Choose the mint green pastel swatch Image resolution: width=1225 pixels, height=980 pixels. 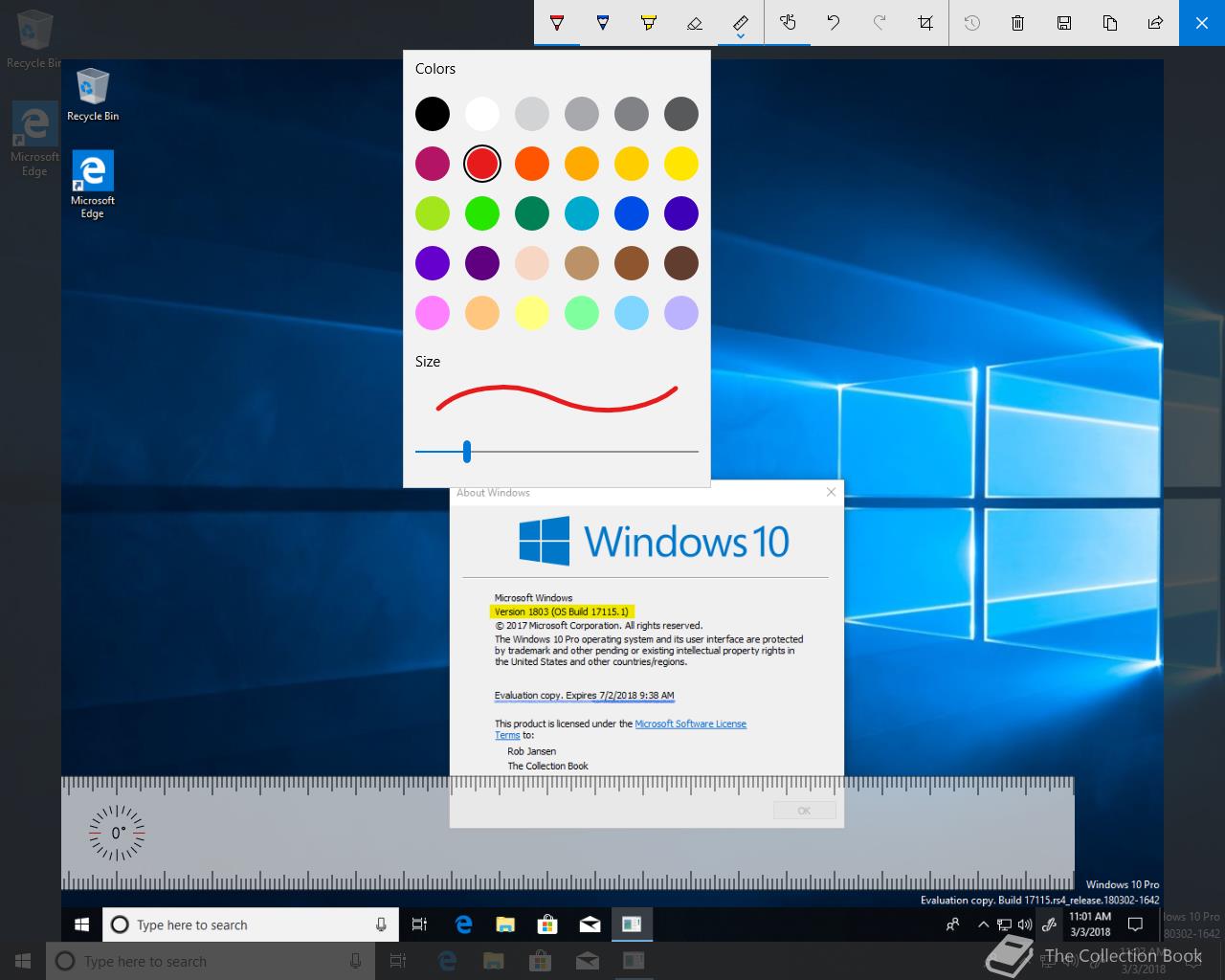point(582,313)
